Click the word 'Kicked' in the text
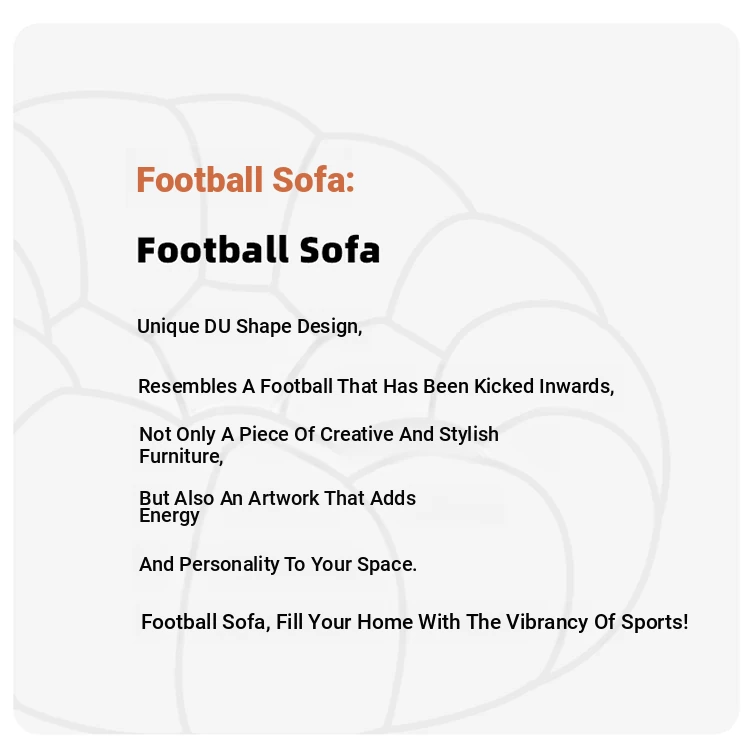750x750 pixels. coord(504,386)
